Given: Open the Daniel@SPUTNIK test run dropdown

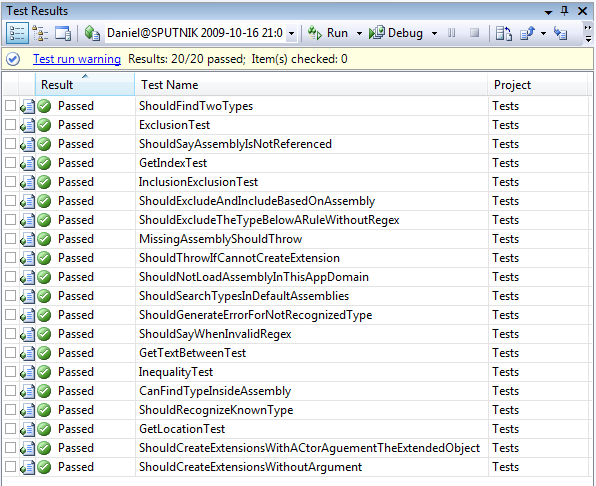Looking at the screenshot, I should tap(291, 33).
